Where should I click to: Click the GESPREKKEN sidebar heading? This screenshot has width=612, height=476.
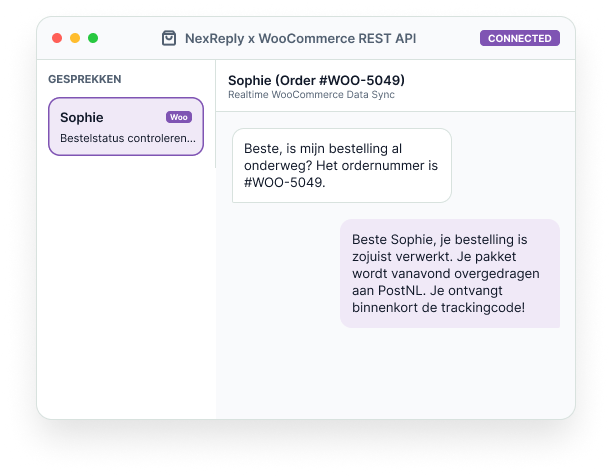coord(85,79)
